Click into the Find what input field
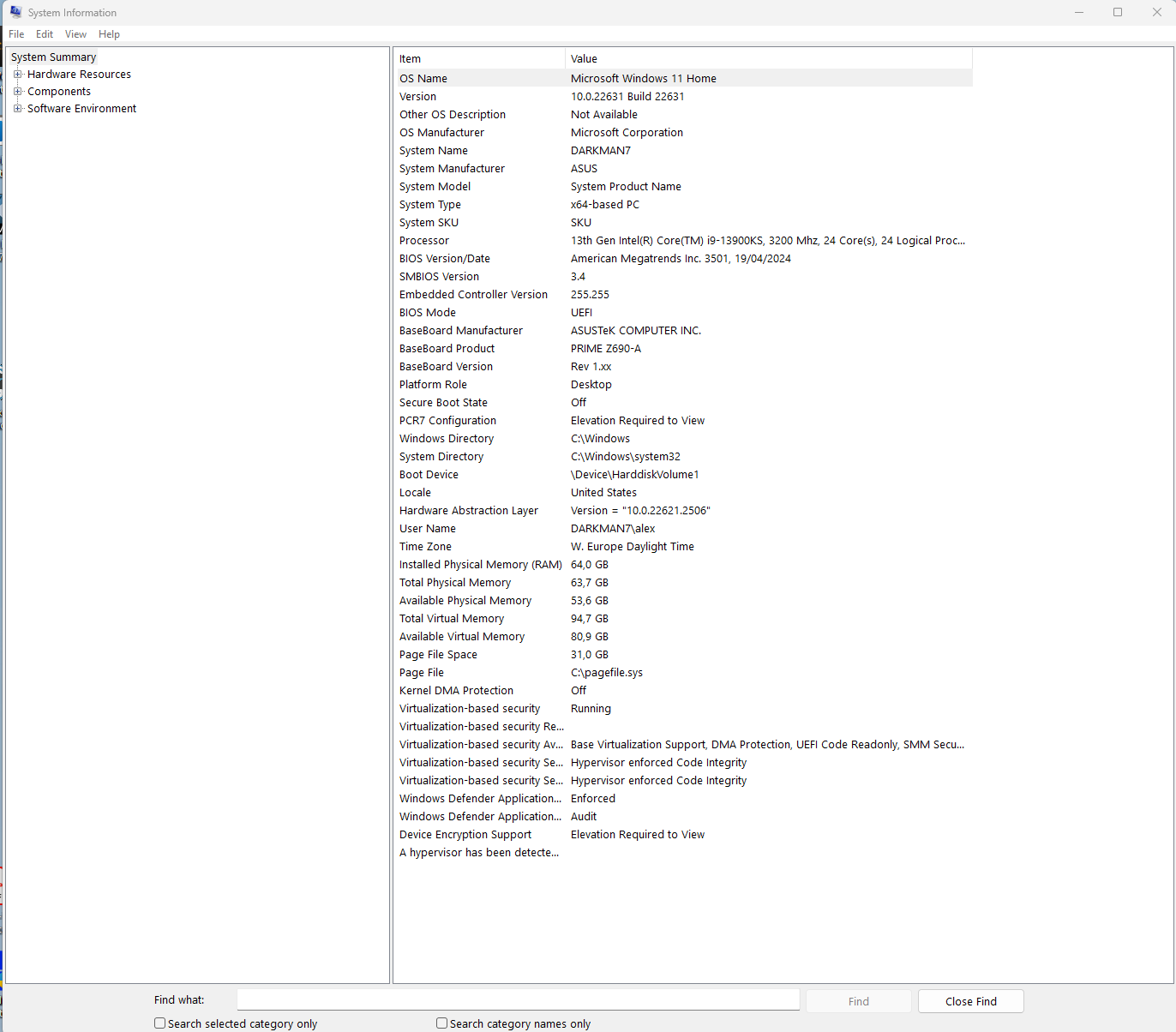Image resolution: width=1176 pixels, height=1032 pixels. point(519,1000)
